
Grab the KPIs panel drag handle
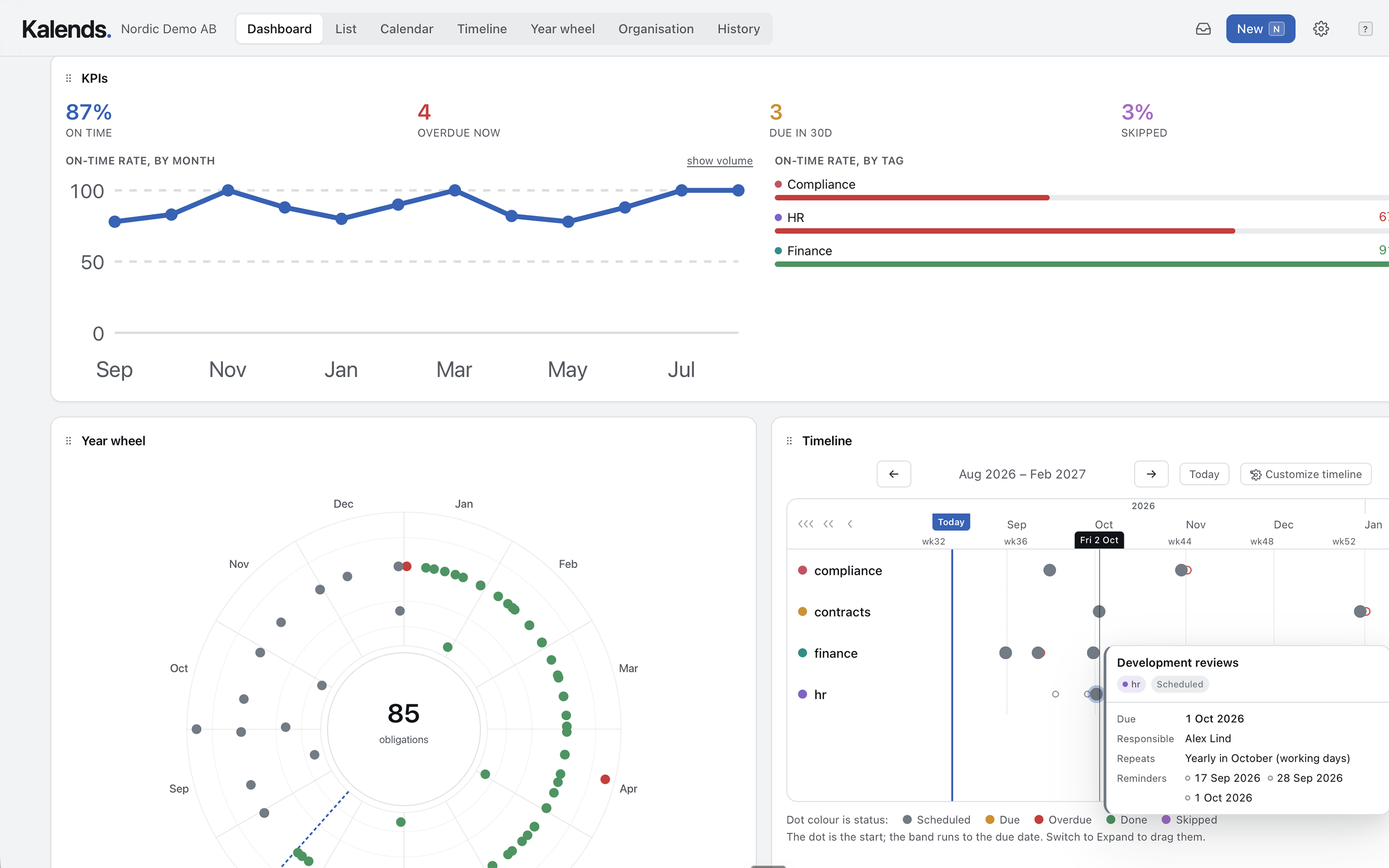coord(68,78)
